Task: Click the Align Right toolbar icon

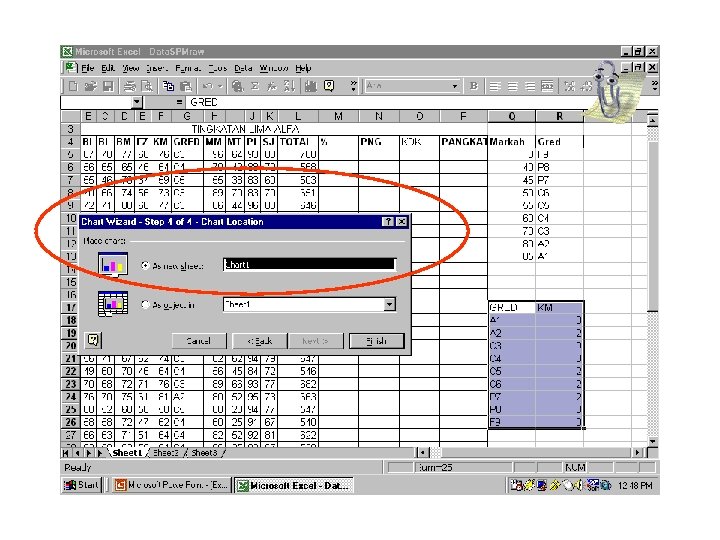Action: coord(530,86)
